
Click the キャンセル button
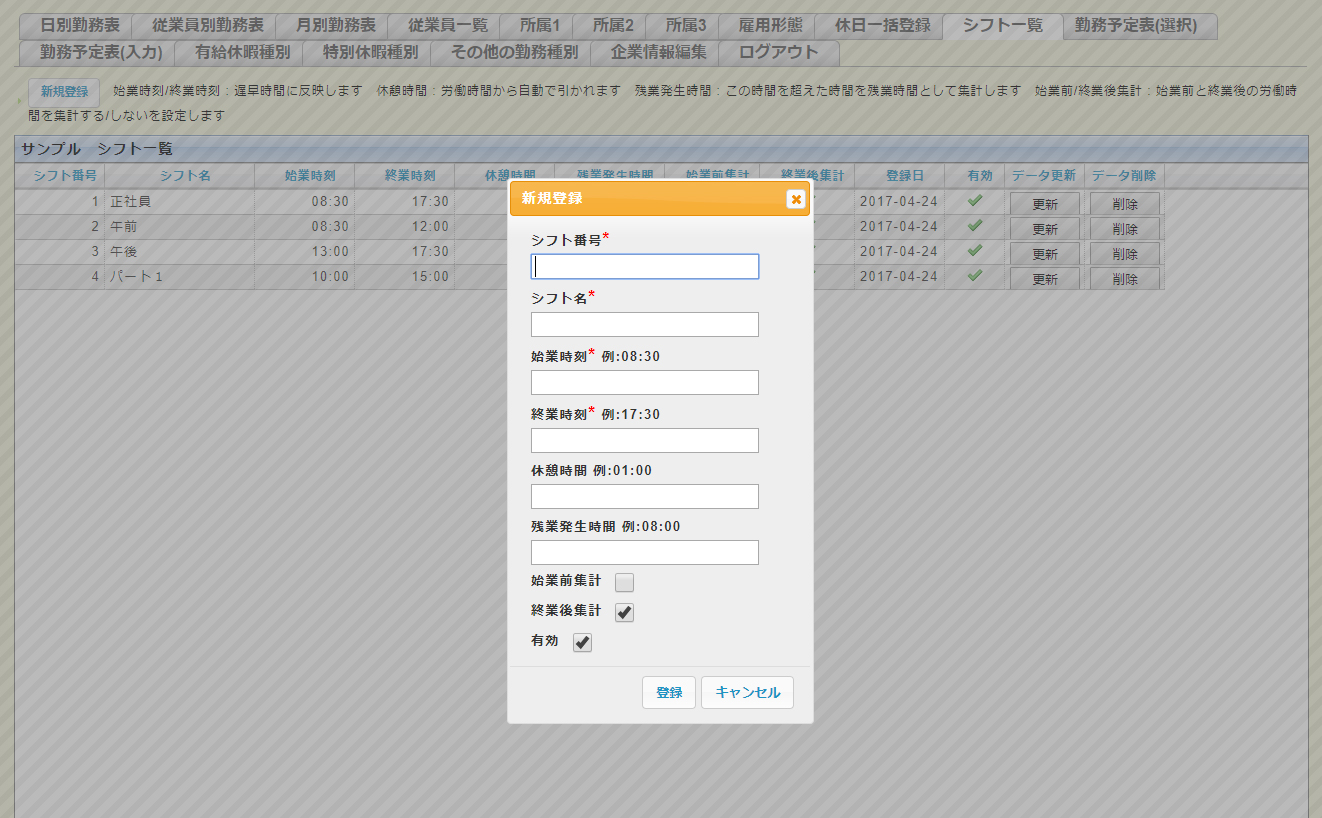pyautogui.click(x=747, y=692)
